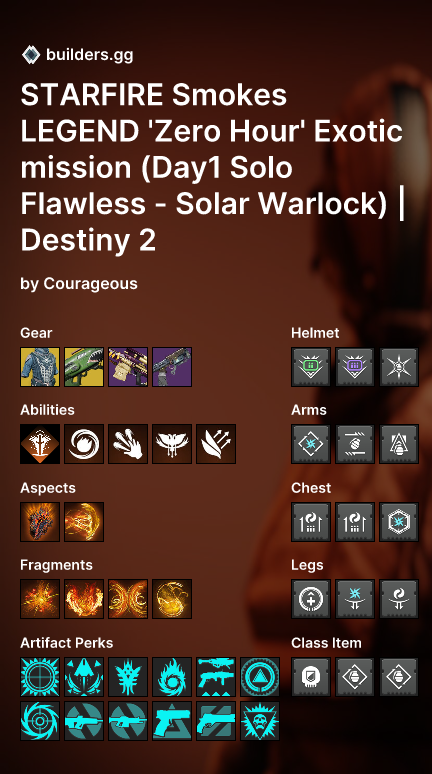Select the Well of Radiance super ability icon
This screenshot has height=774, width=432.
coord(40,444)
